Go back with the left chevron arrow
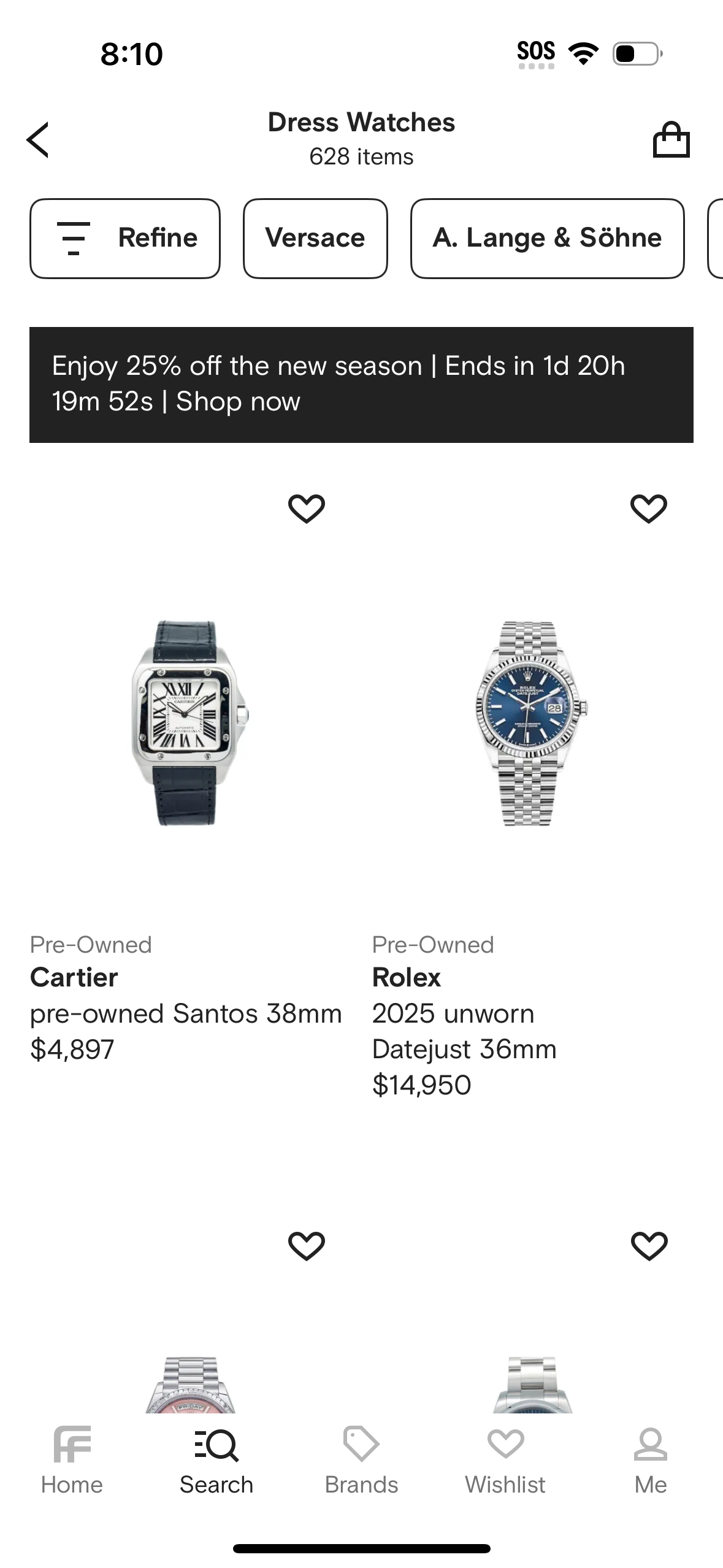723x1568 pixels. 38,140
